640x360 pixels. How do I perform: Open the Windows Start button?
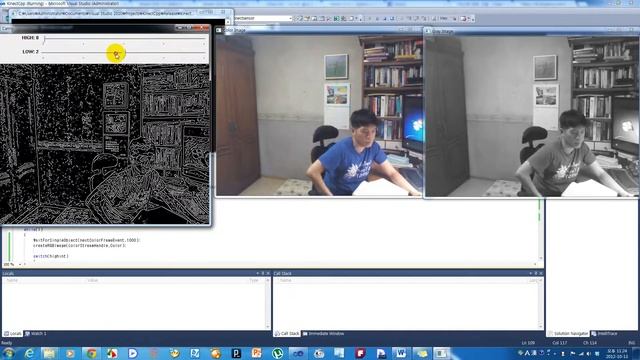click(9, 353)
